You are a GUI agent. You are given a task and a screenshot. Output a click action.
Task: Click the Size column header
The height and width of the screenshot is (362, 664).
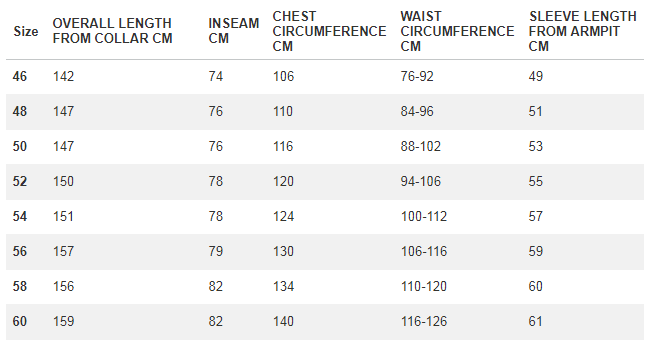click(x=26, y=31)
